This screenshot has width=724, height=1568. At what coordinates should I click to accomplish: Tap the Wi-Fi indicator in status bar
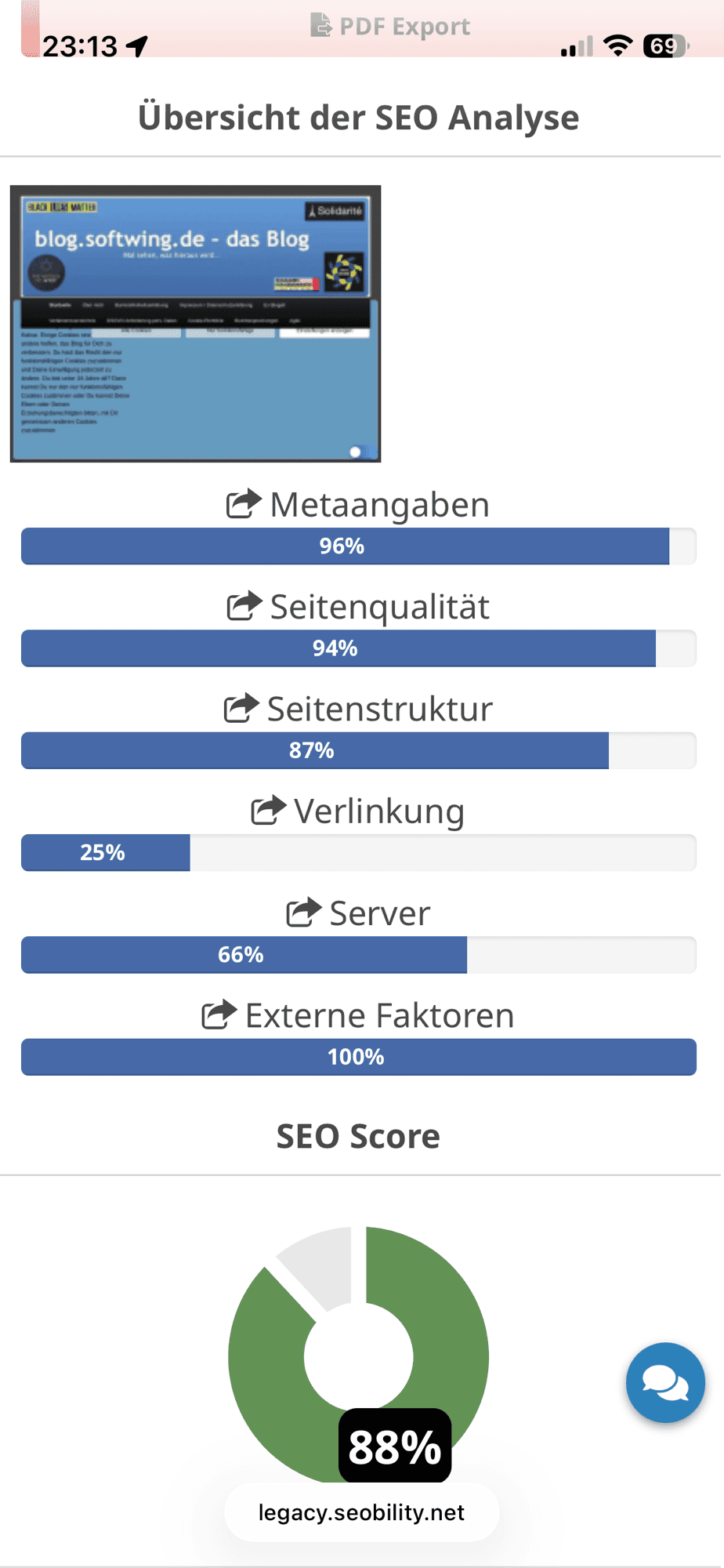click(x=618, y=45)
